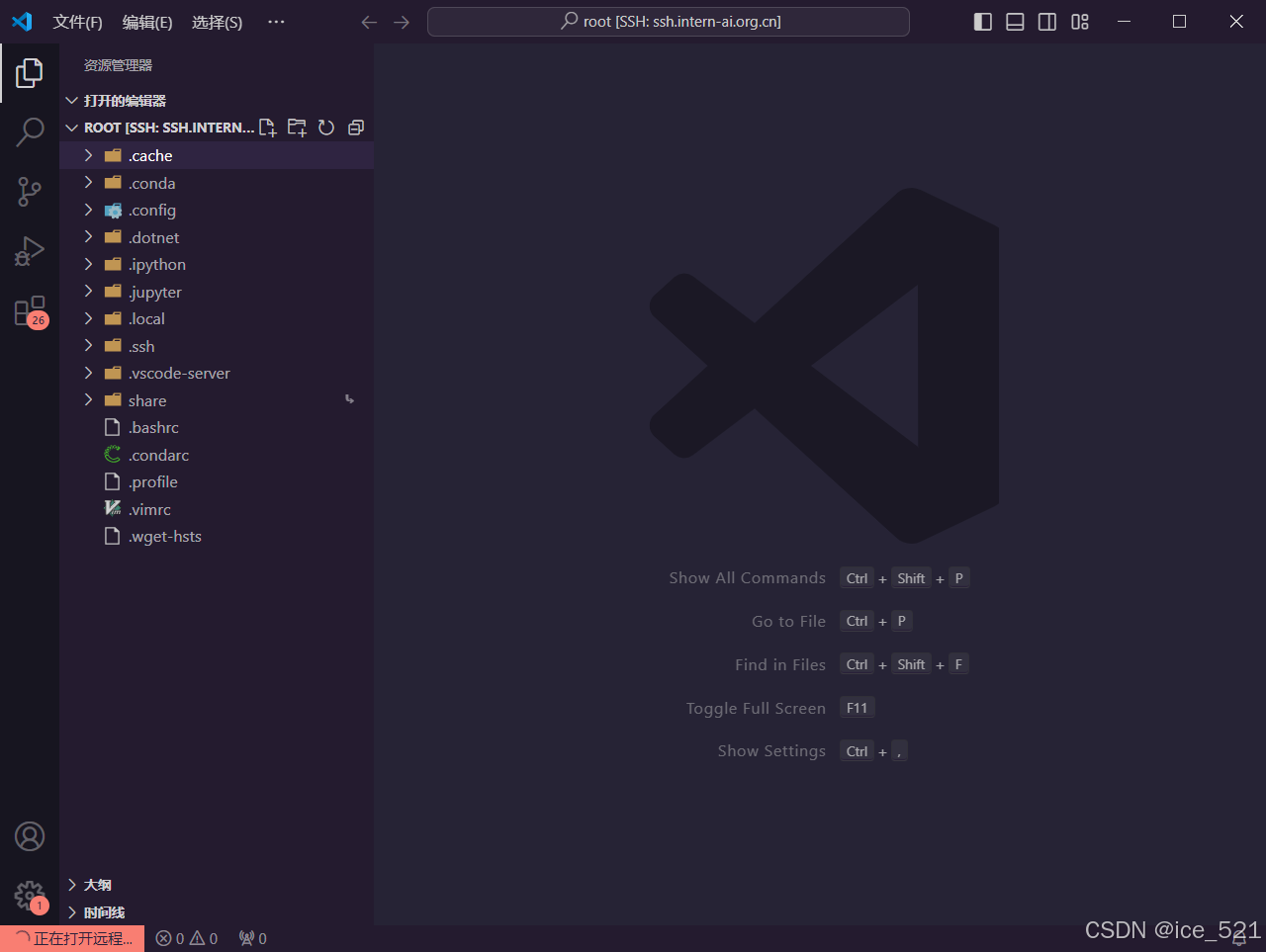This screenshot has height=952, width=1266.
Task: Open the .wget-hsts file
Action: [x=217, y=536]
